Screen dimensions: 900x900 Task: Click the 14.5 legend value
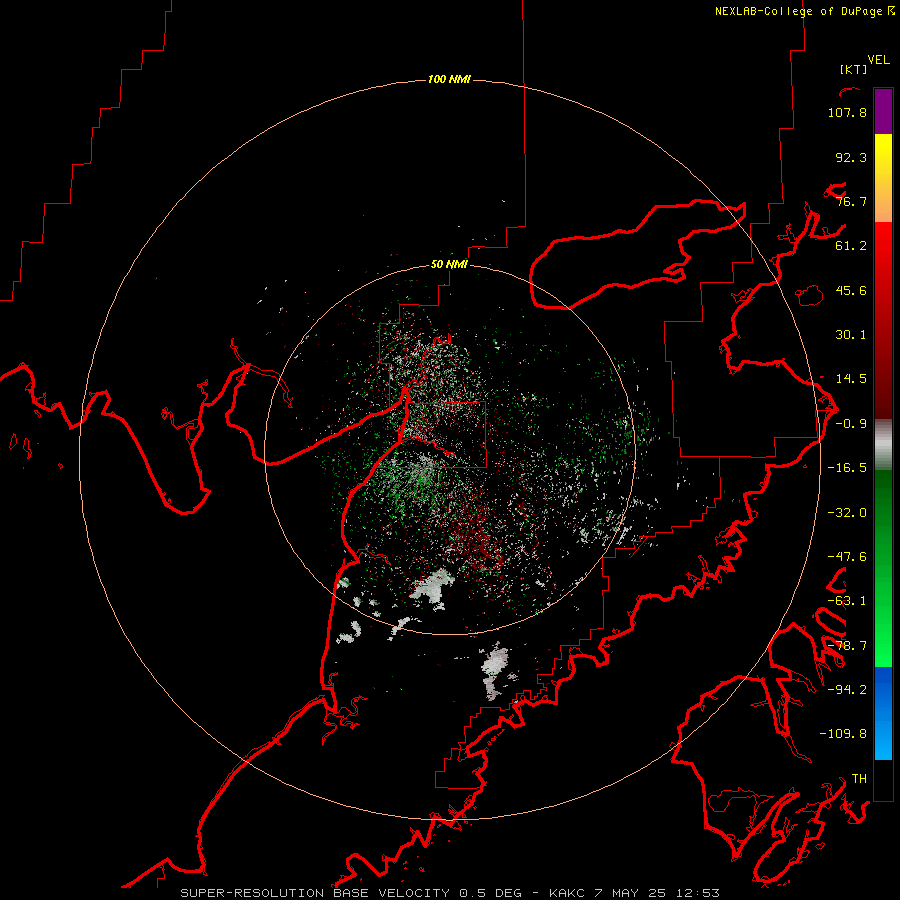coord(851,379)
